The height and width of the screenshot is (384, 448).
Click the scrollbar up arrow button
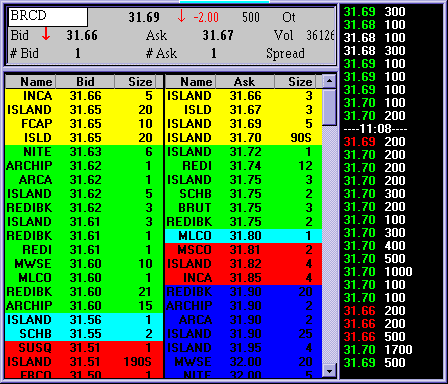329,81
